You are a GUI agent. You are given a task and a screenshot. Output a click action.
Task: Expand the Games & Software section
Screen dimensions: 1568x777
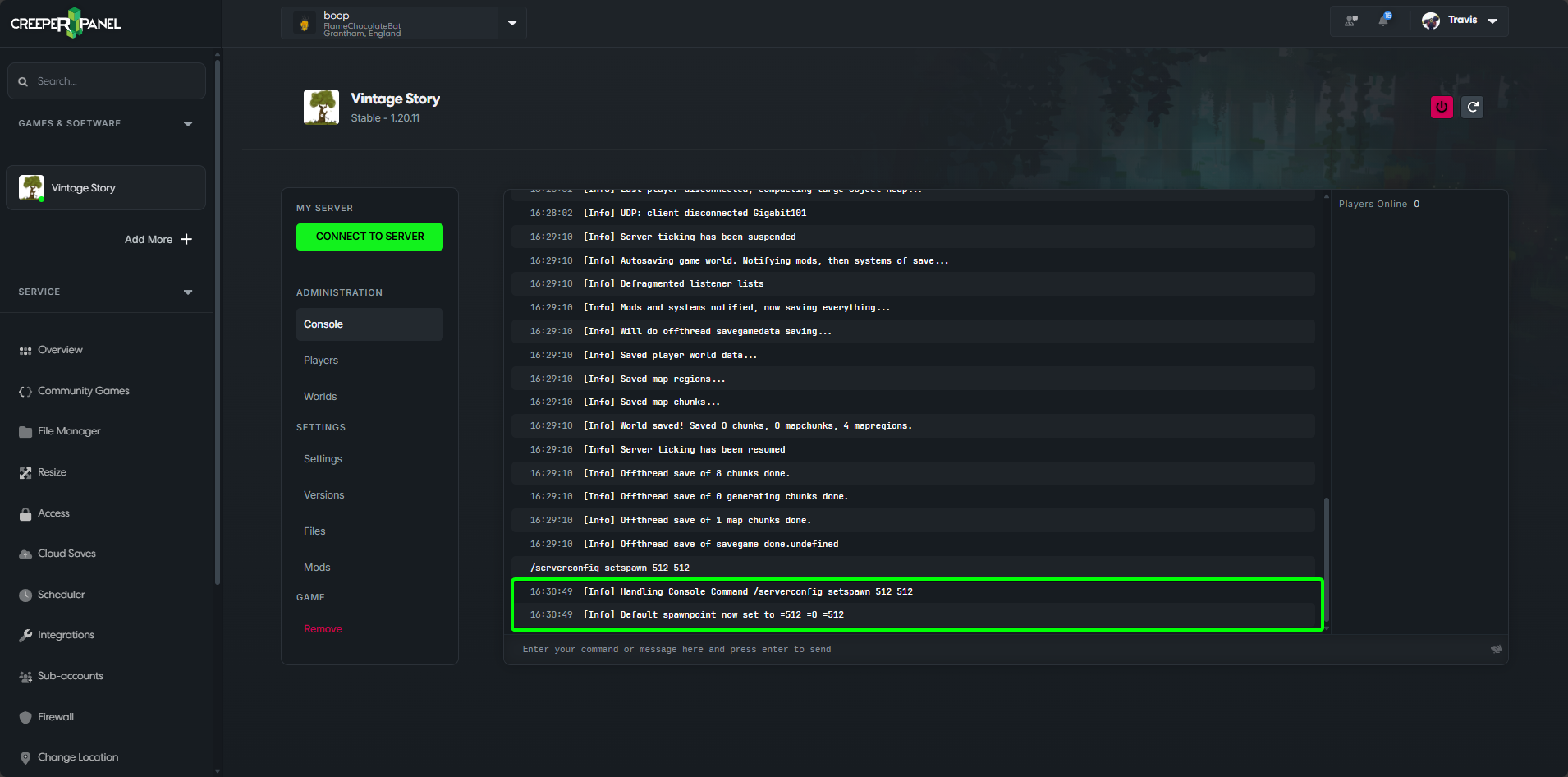[x=188, y=124]
